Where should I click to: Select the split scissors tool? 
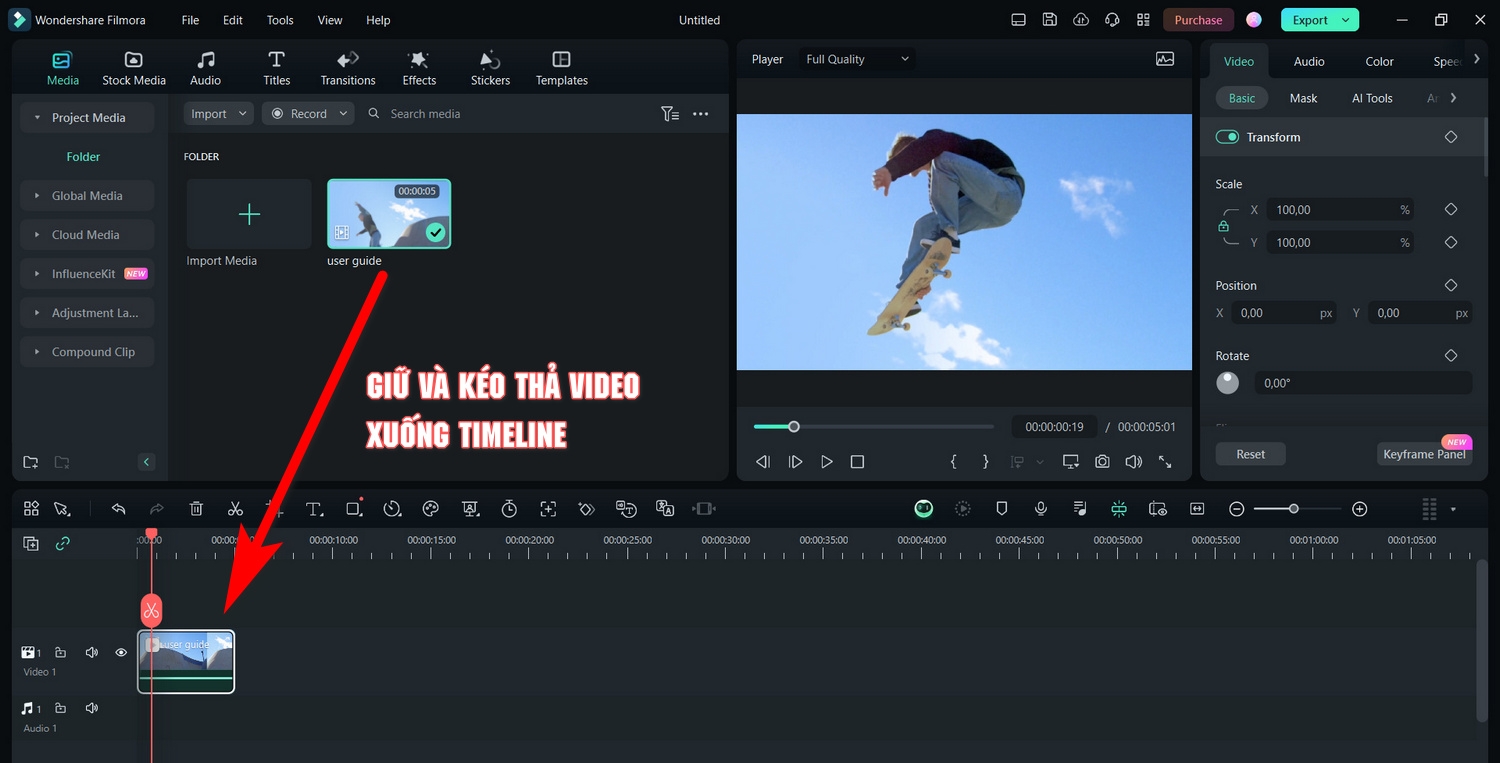(235, 508)
